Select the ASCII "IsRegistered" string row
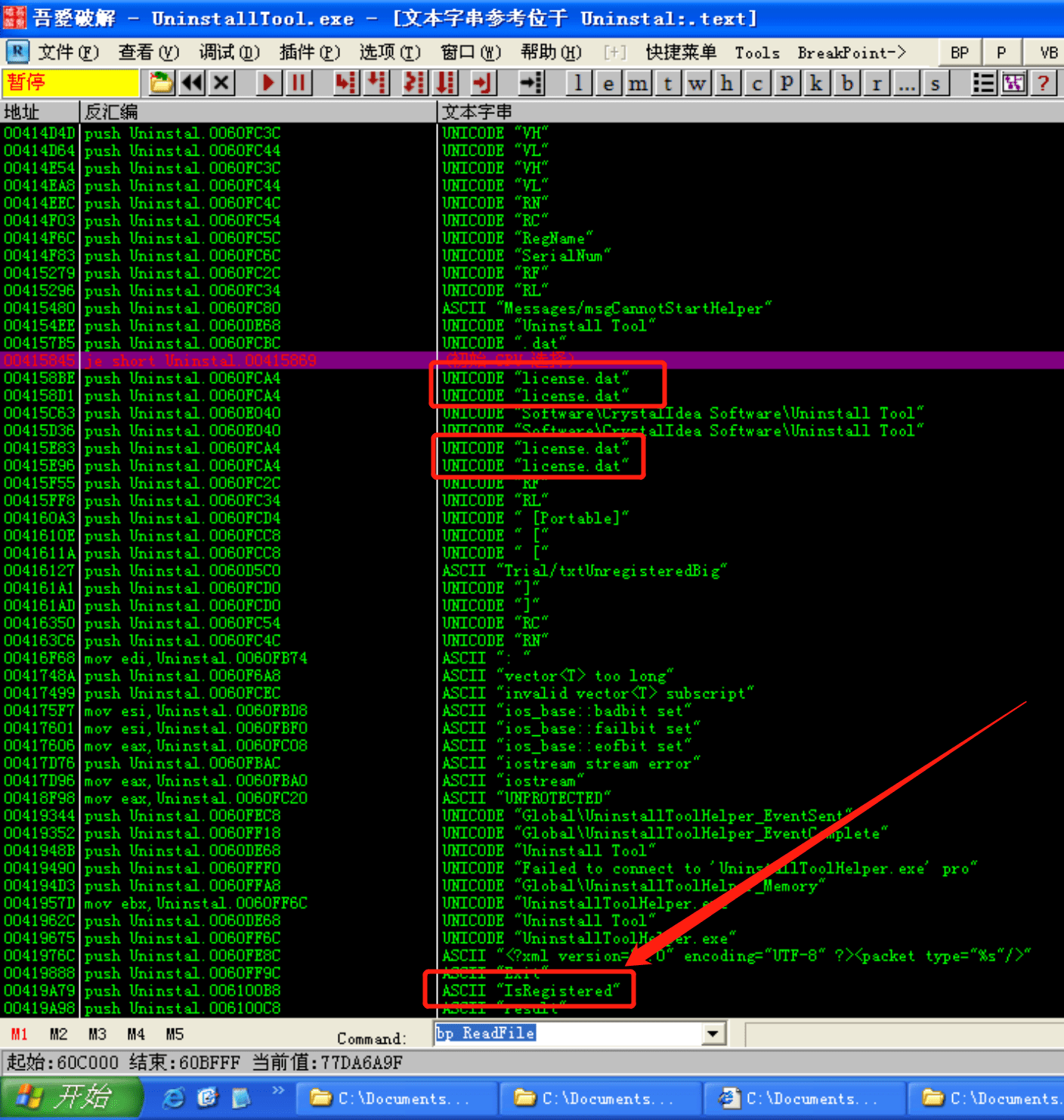Viewport: 1064px width, 1120px height. pyautogui.click(x=532, y=991)
